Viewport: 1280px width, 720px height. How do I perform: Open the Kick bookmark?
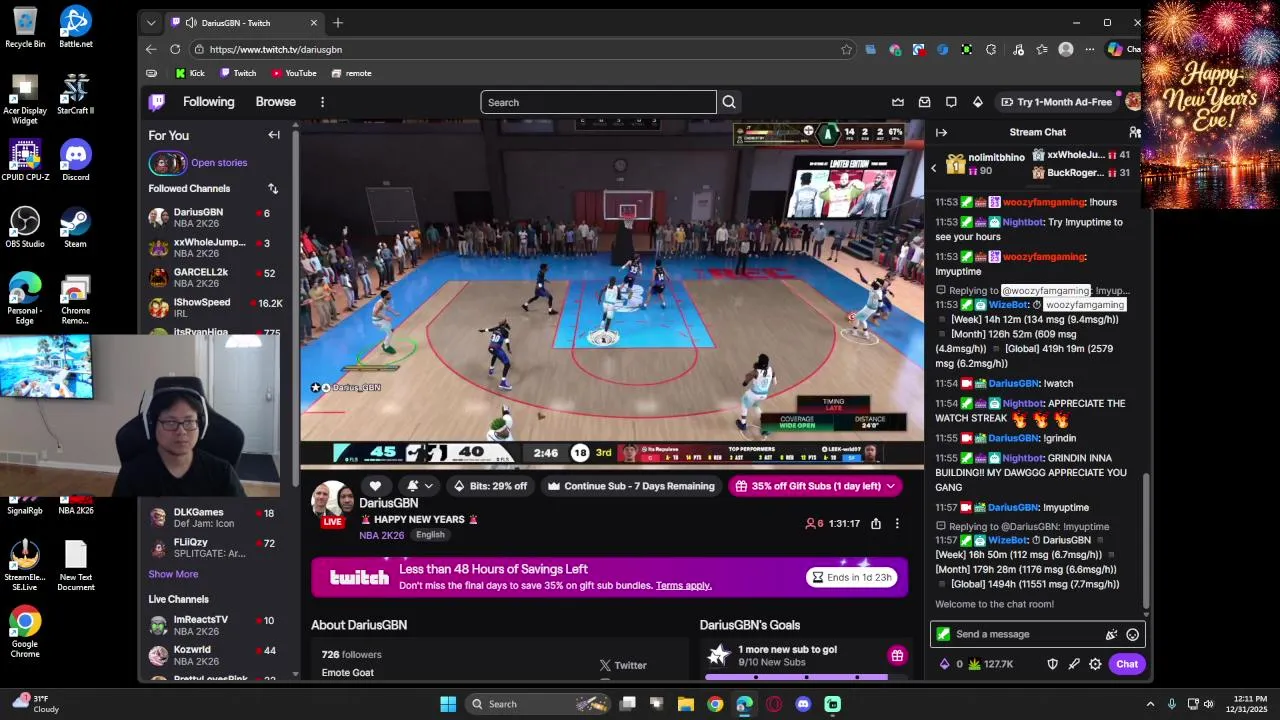[x=190, y=73]
